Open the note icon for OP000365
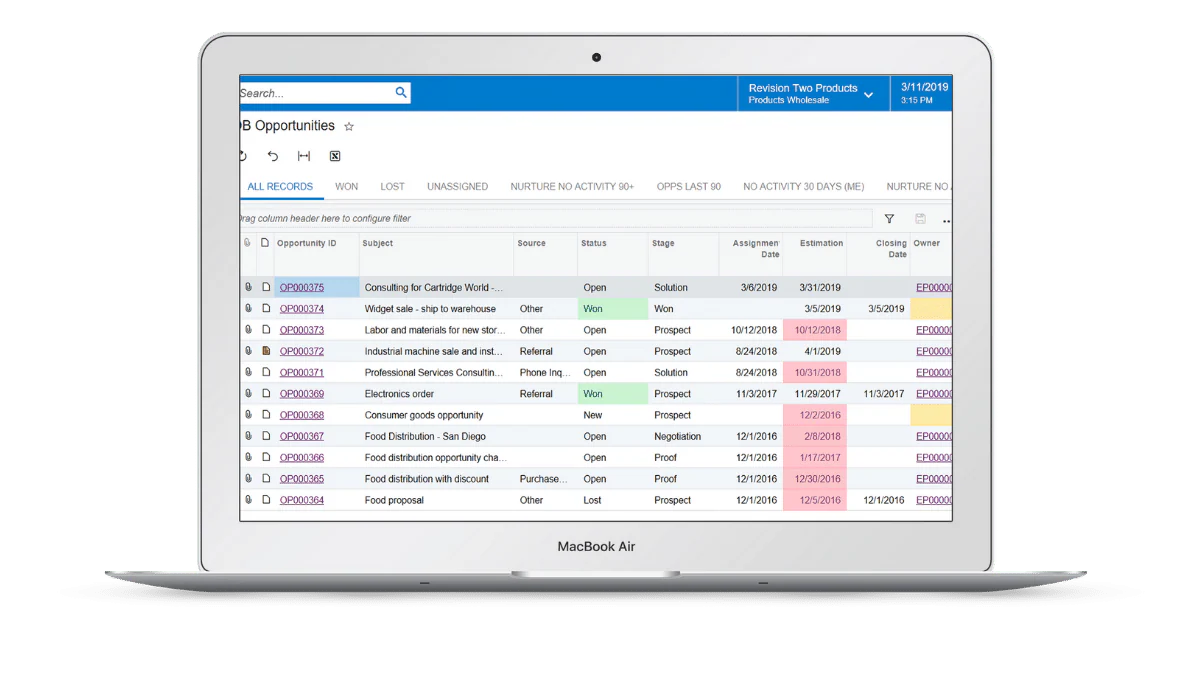Viewport: 1200px width, 675px height. [x=266, y=479]
